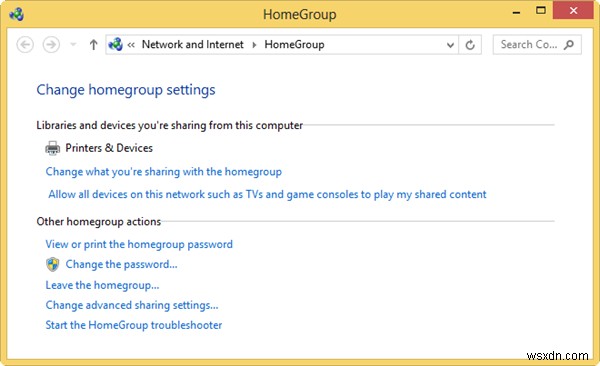Click the Printers & Devices printer icon
This screenshot has width=600, height=366.
click(52, 148)
